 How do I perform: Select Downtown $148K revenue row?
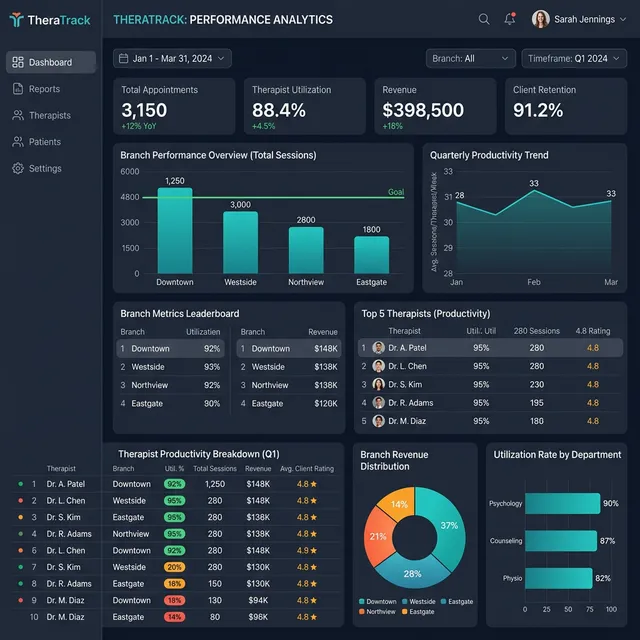(x=289, y=349)
